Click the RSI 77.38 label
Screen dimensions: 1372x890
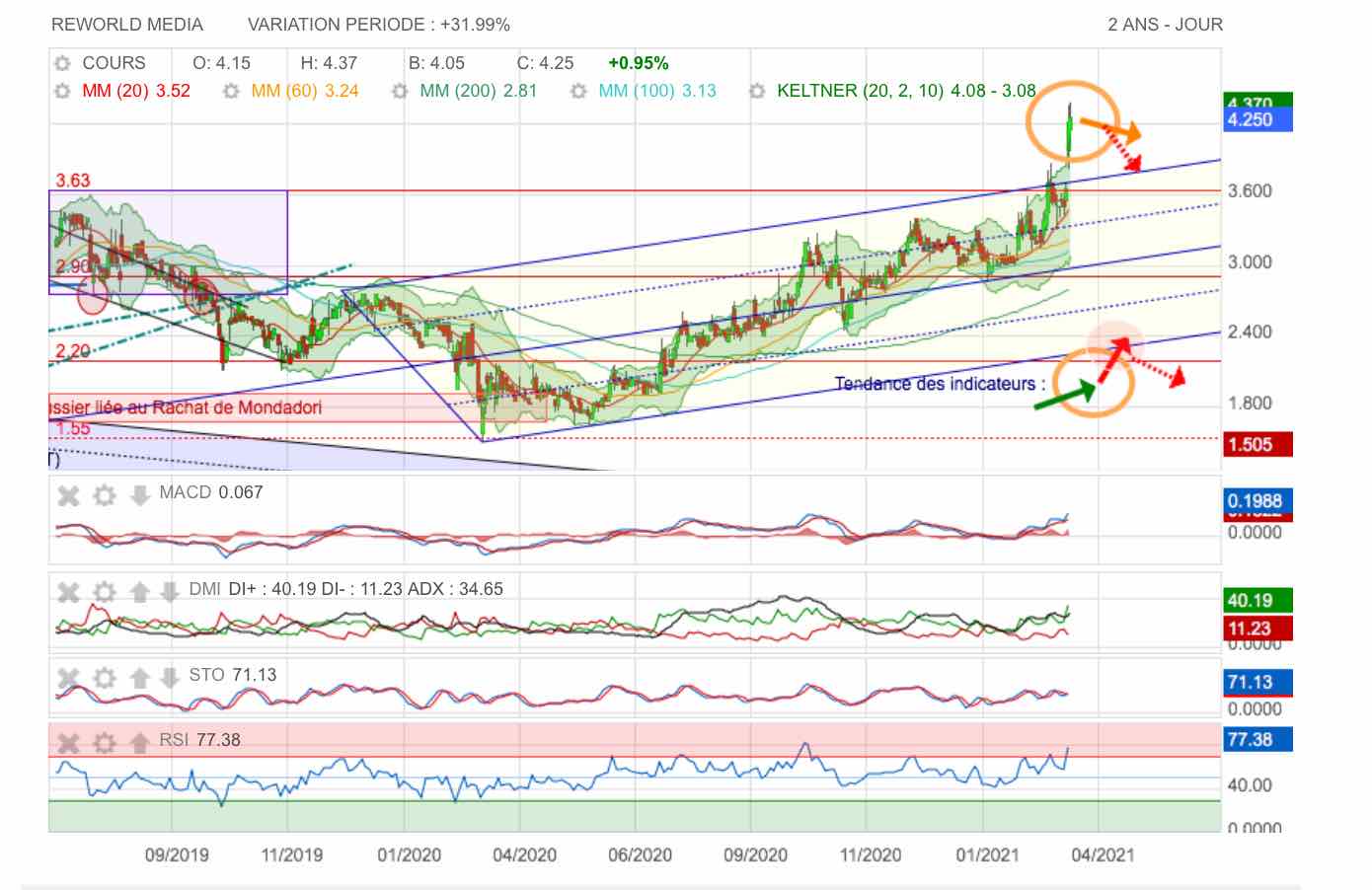click(199, 740)
